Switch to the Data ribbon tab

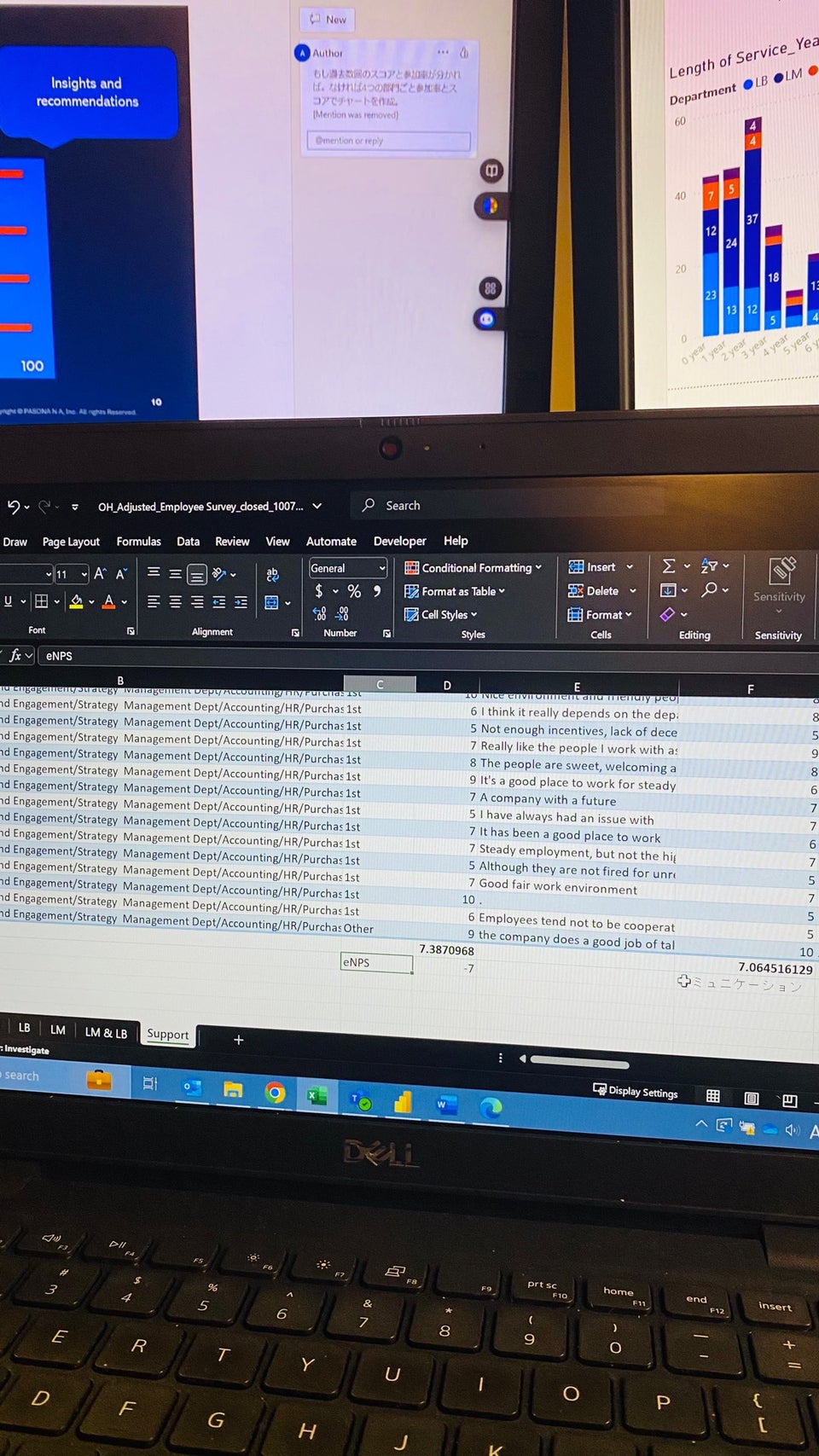point(188,542)
